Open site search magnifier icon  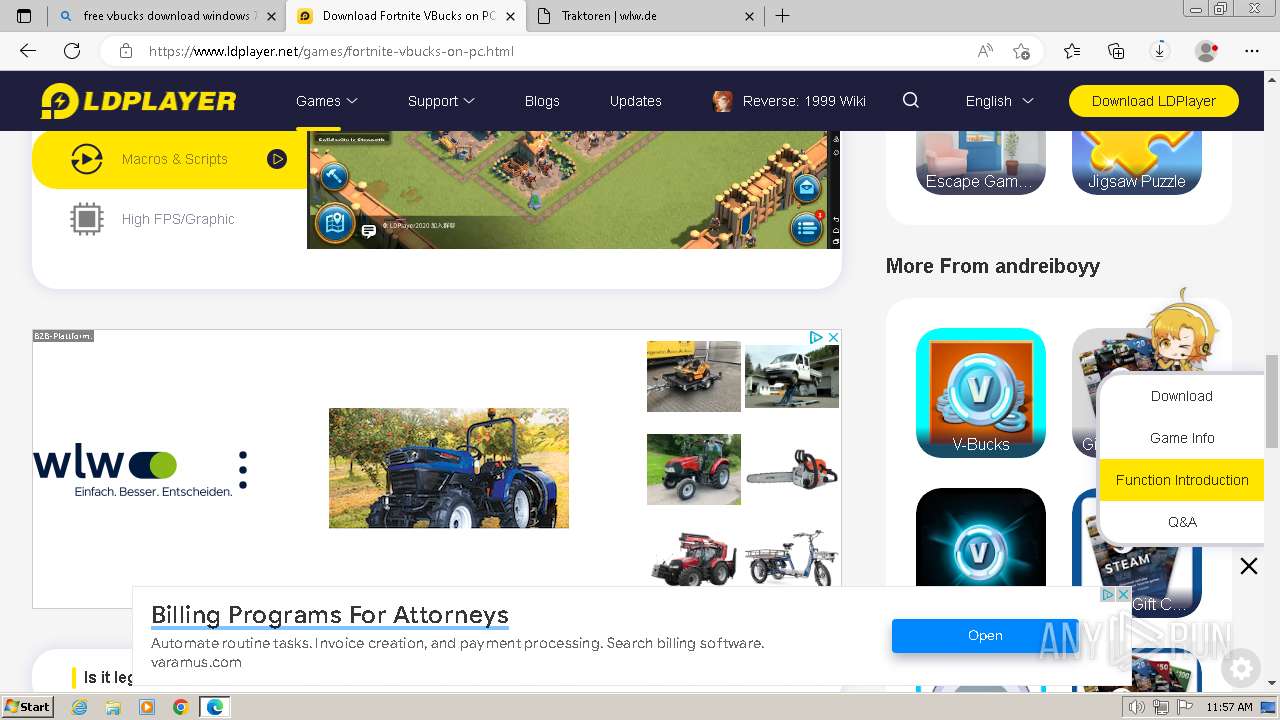click(910, 100)
